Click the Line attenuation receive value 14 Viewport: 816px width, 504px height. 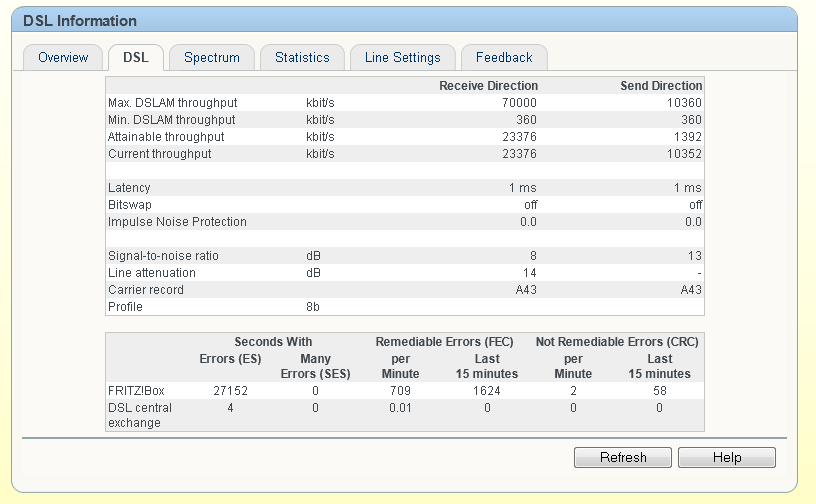(529, 273)
